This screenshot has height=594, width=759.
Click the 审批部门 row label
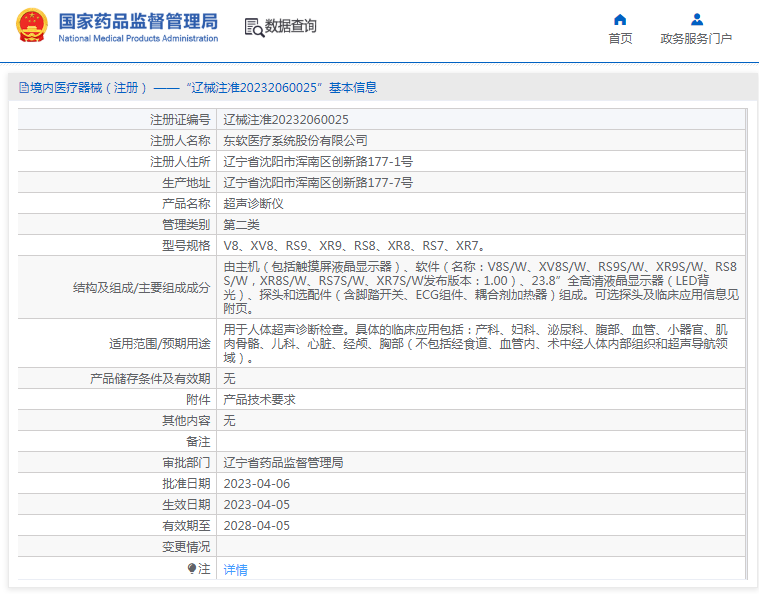(x=186, y=462)
